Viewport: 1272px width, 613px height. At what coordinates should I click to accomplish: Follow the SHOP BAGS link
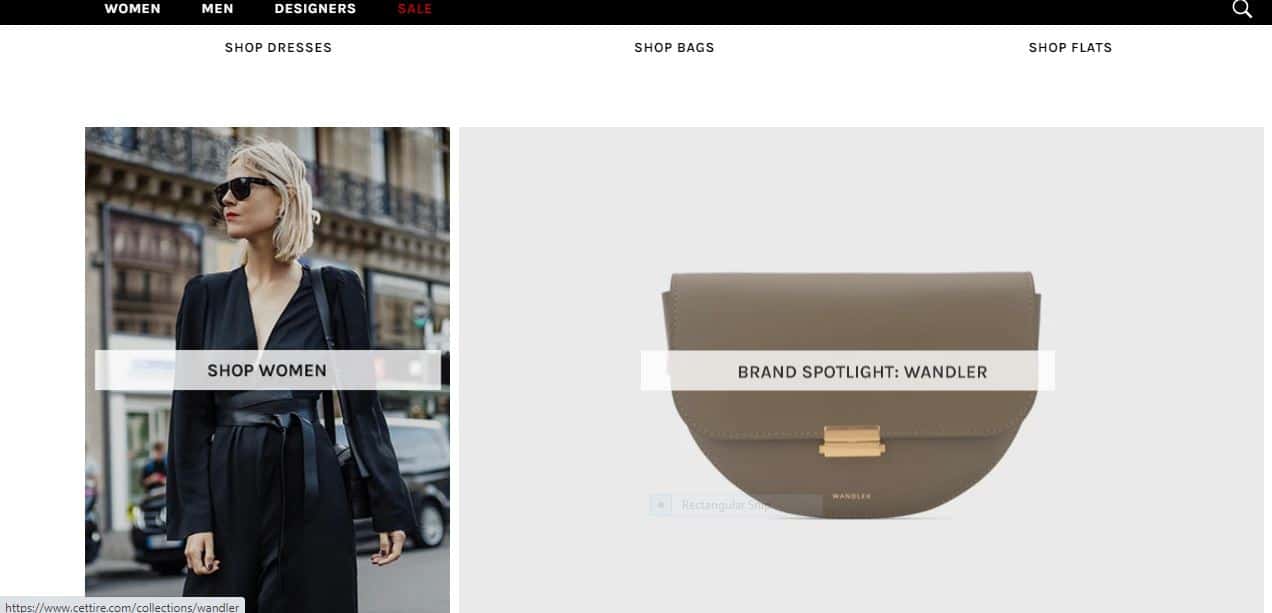coord(674,47)
